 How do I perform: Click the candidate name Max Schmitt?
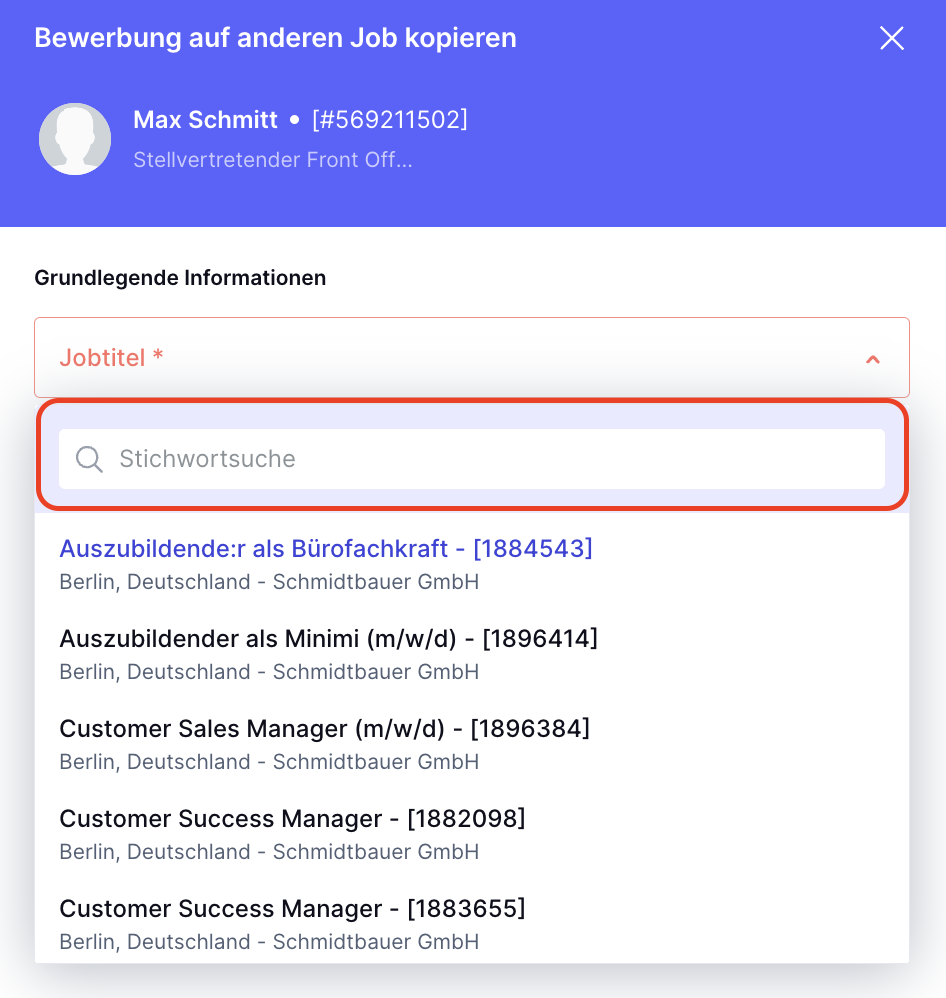(205, 120)
